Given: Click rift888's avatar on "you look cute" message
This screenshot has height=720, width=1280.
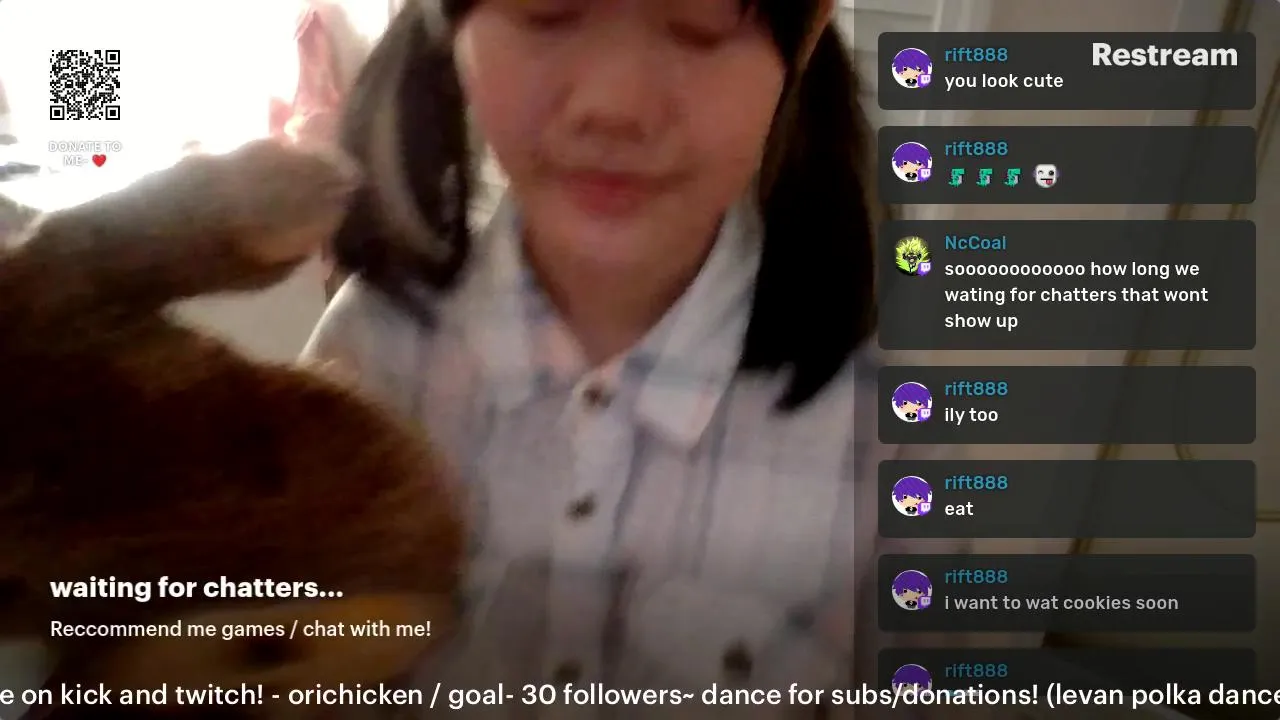Looking at the screenshot, I should pos(911,68).
